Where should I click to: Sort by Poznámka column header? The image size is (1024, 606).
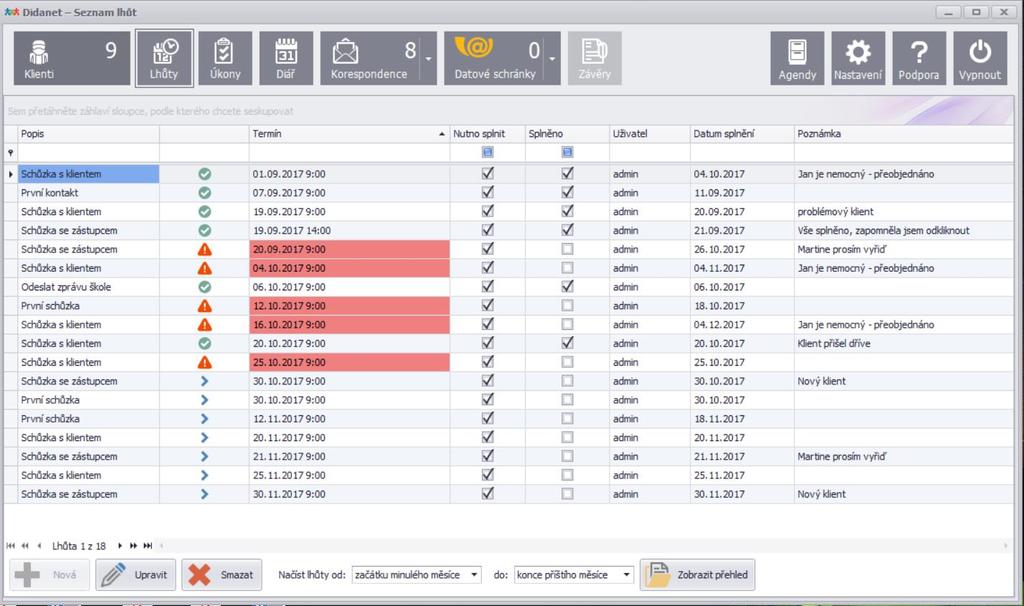coord(904,134)
